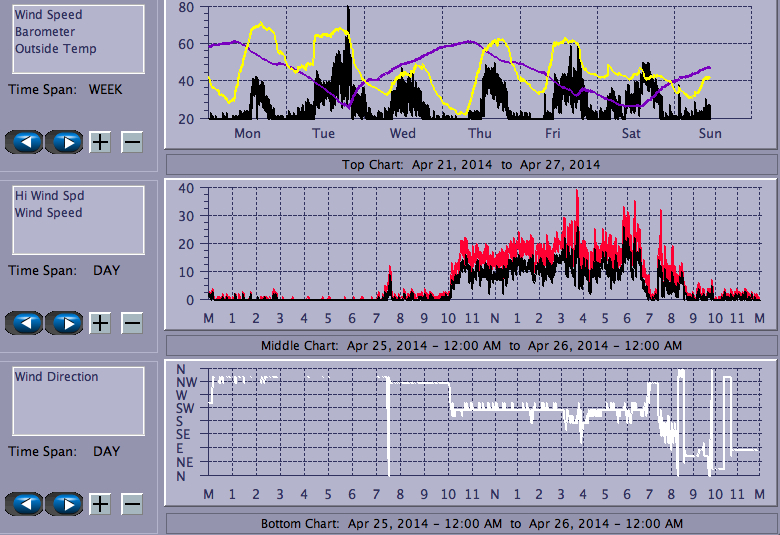Click the top chart's forward arrow button

coord(64,142)
